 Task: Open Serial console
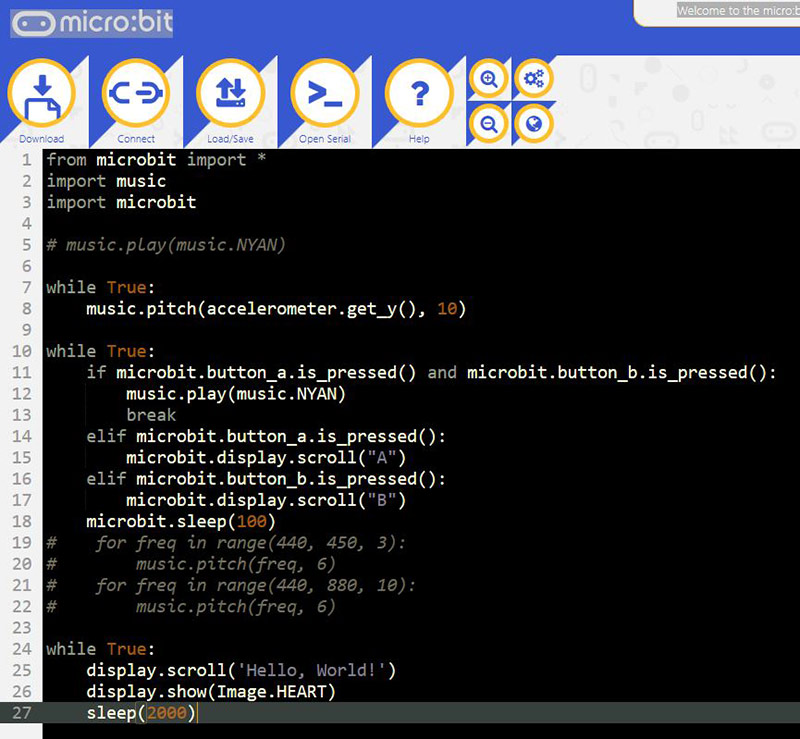point(324,95)
